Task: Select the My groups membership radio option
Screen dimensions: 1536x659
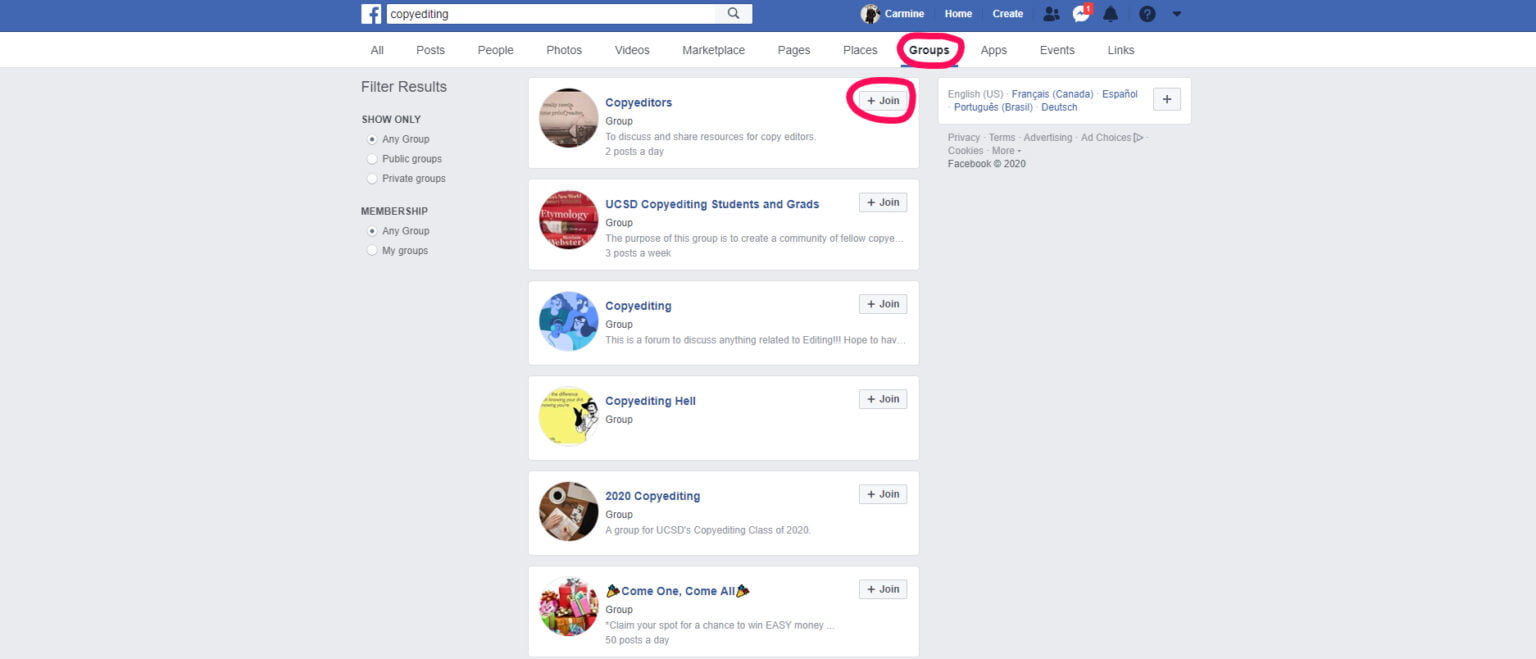Action: point(373,251)
